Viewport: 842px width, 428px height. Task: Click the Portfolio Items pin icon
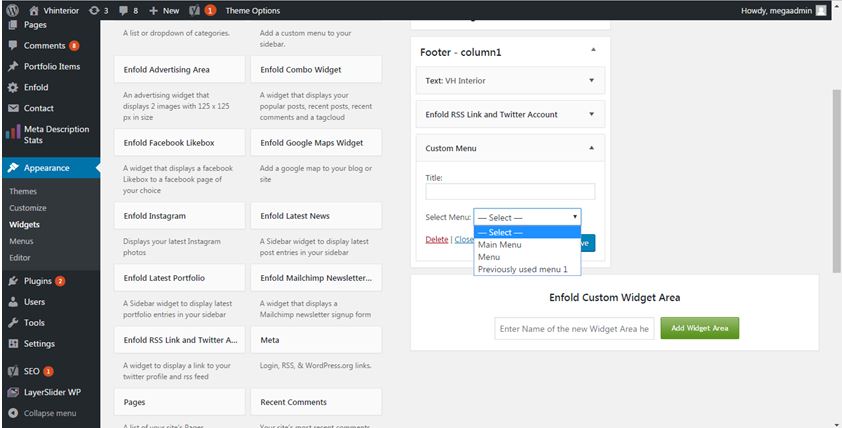pyautogui.click(x=13, y=67)
